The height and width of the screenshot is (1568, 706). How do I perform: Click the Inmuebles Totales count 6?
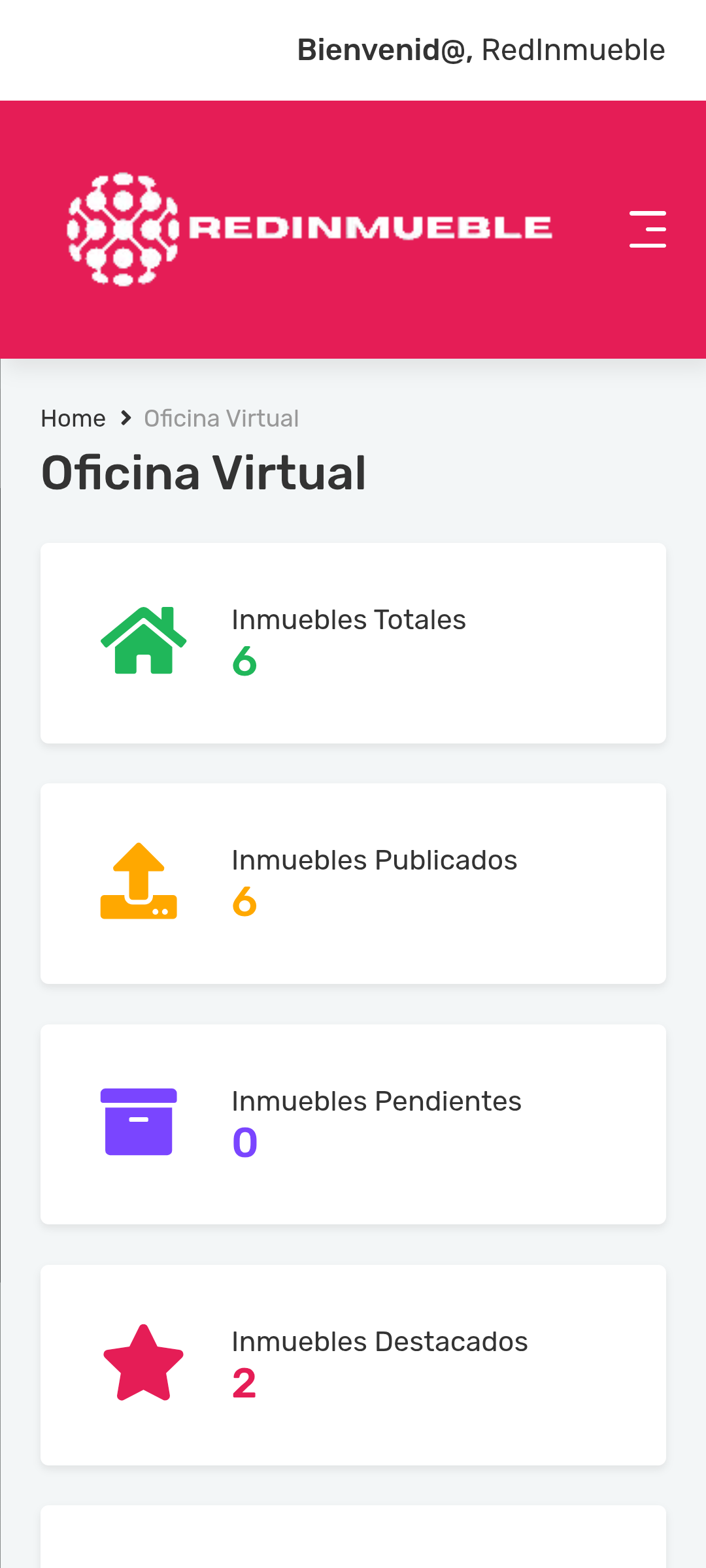(244, 661)
